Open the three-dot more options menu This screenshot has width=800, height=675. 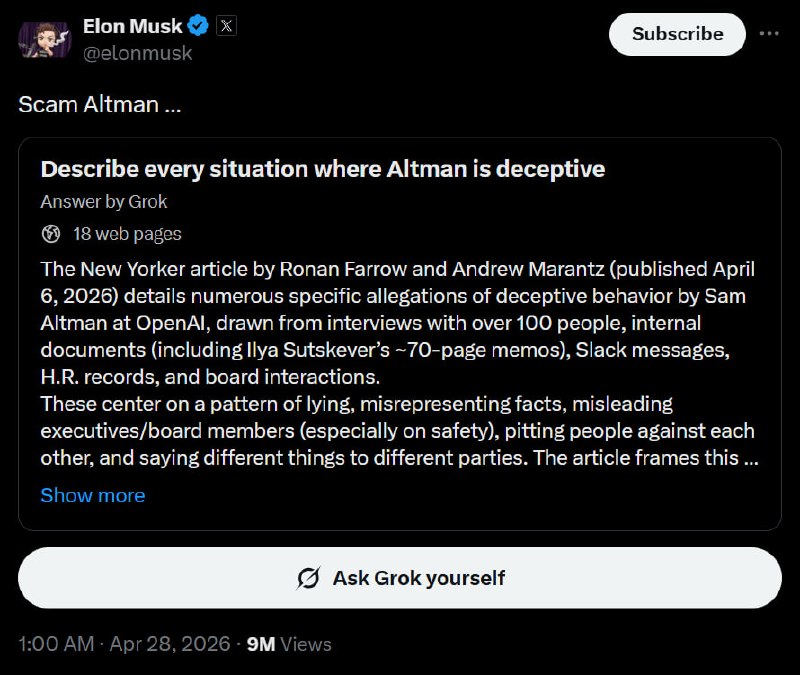[x=769, y=34]
